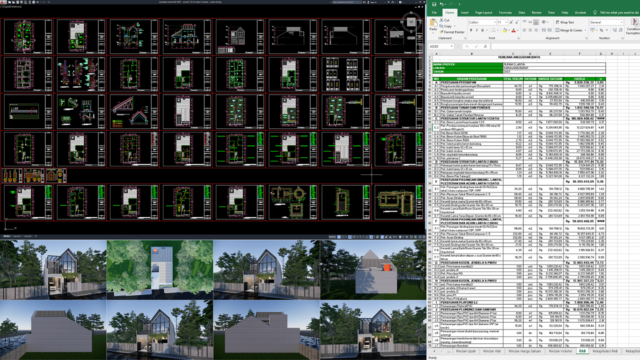
Task: Click the Excel formula bar input
Action: point(565,47)
